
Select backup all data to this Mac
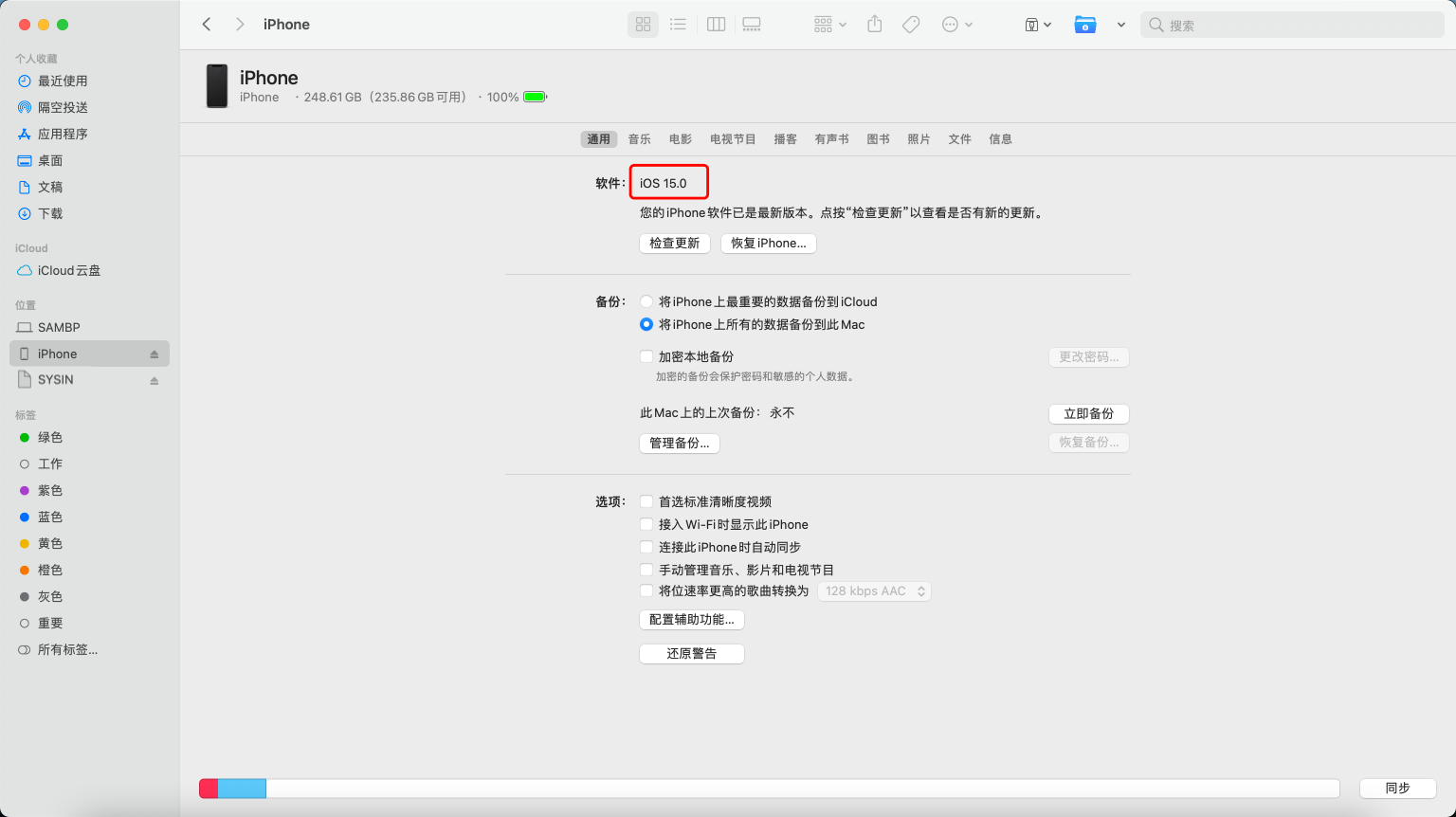[646, 324]
